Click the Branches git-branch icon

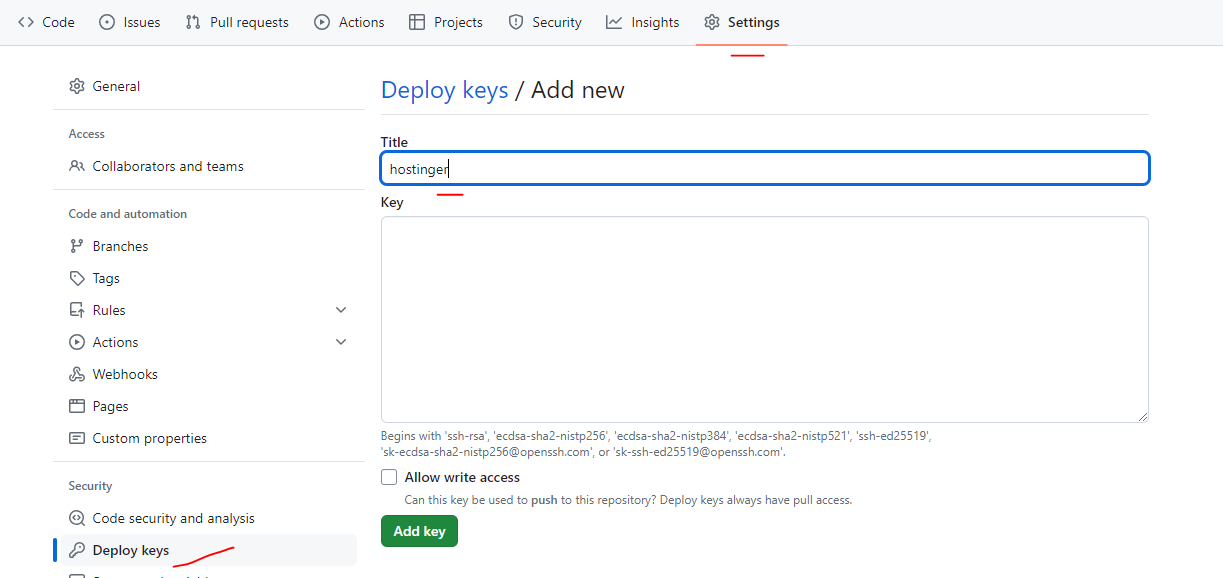point(77,246)
